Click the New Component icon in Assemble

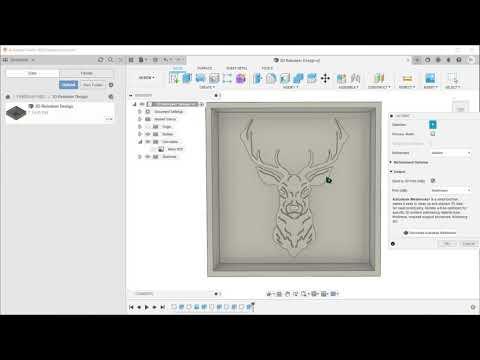pos(341,78)
